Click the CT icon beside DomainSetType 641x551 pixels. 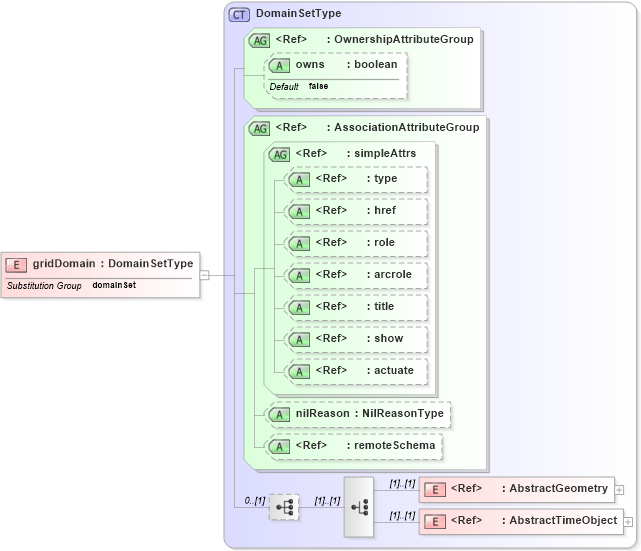click(x=239, y=15)
